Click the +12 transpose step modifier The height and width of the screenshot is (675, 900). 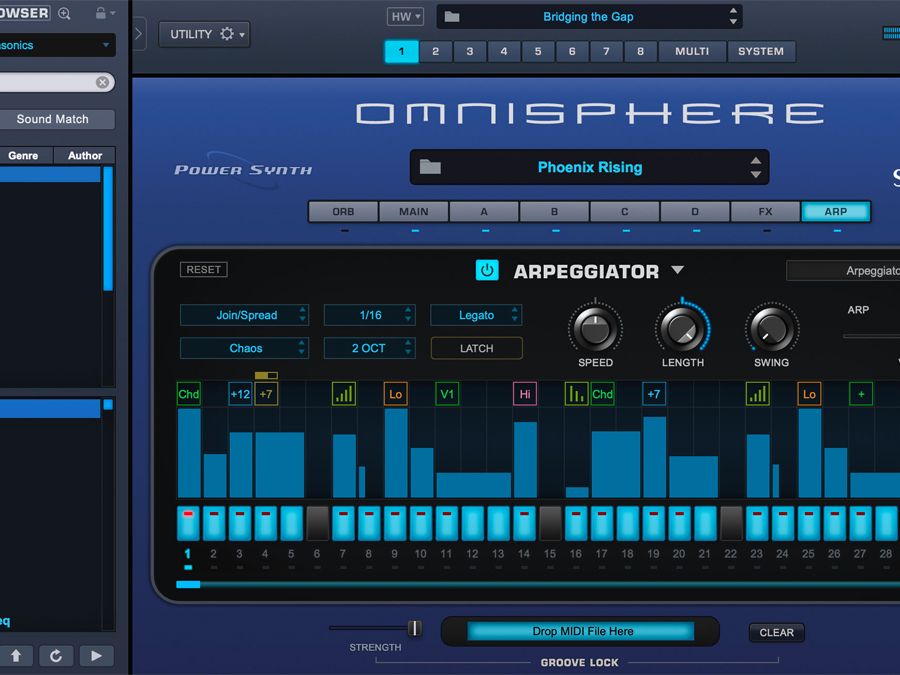240,394
